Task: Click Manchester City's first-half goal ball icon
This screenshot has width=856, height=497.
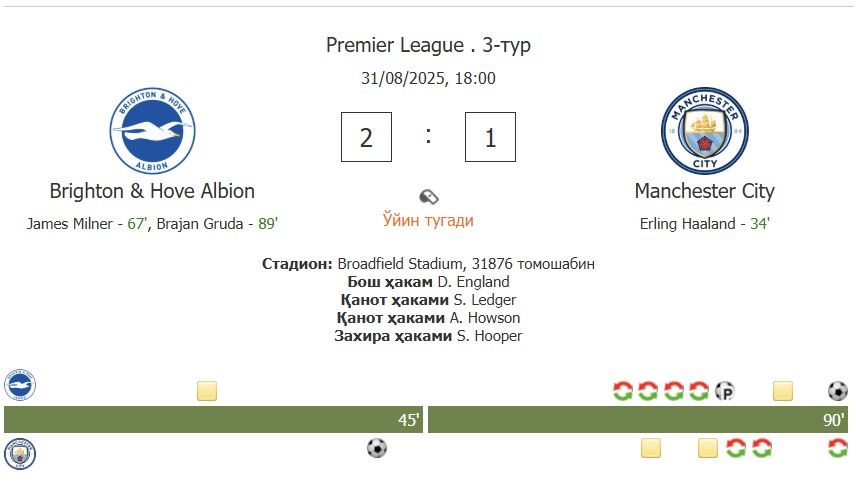Action: [x=377, y=448]
